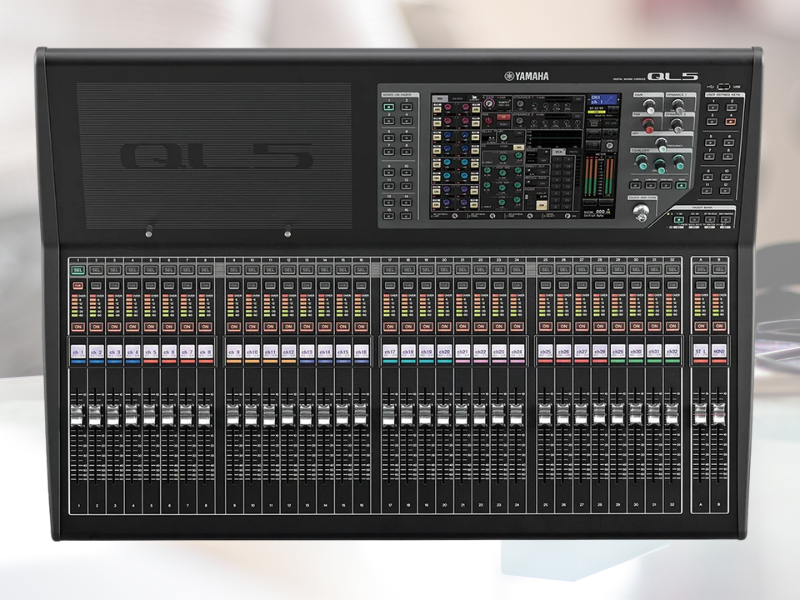Select the ST IN/DCA Fader Bank key

click(x=710, y=219)
